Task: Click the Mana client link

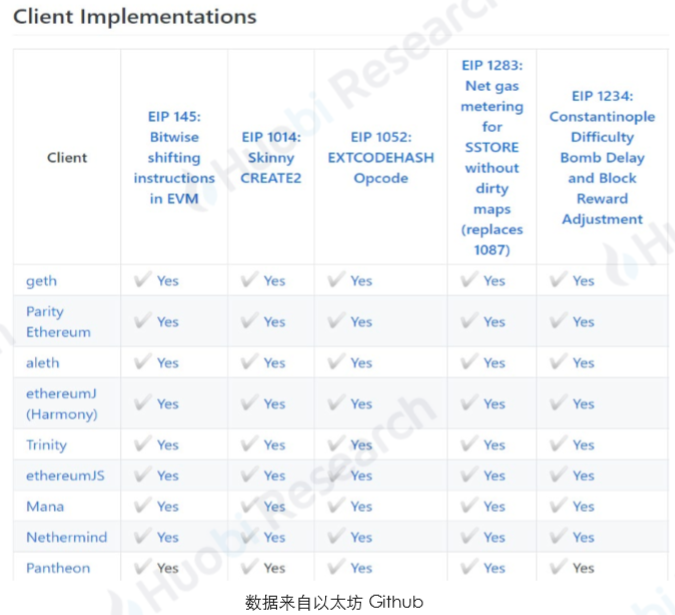Action: [45, 507]
